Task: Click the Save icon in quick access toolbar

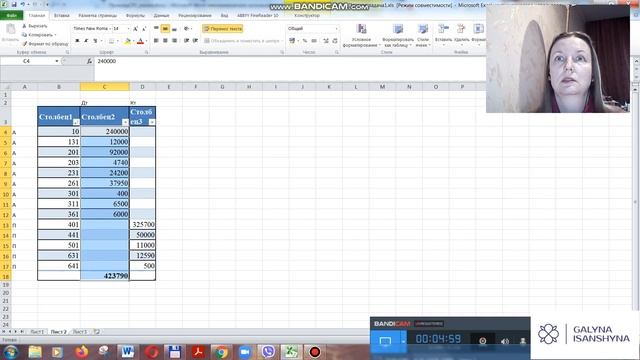Action: [x=14, y=4]
